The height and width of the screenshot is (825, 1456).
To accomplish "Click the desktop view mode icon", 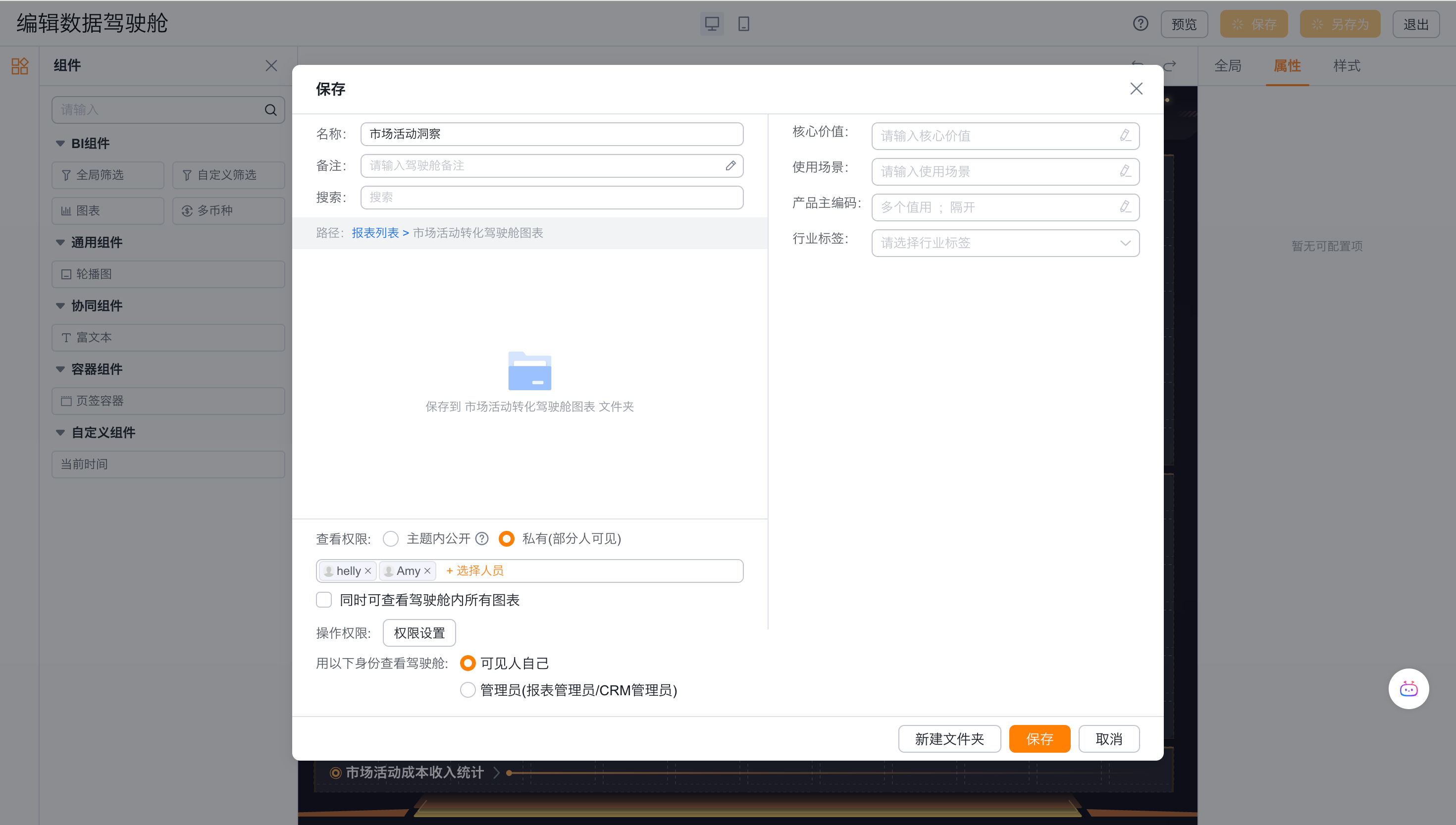I will pos(712,24).
